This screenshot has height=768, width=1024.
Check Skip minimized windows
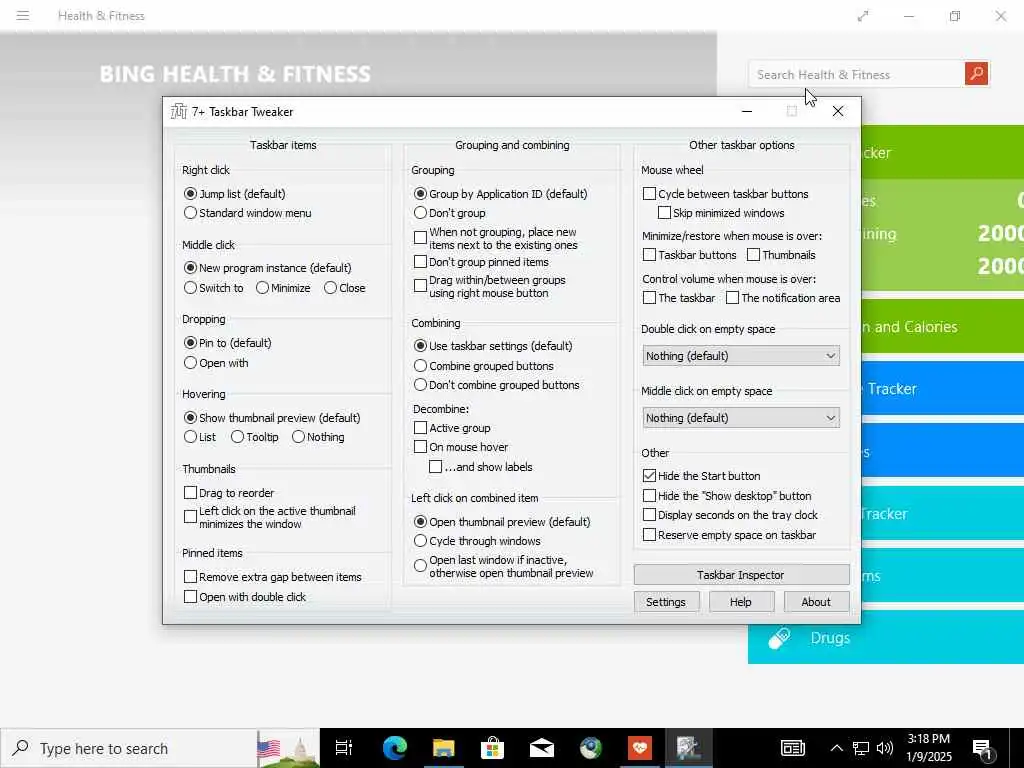pos(722,213)
